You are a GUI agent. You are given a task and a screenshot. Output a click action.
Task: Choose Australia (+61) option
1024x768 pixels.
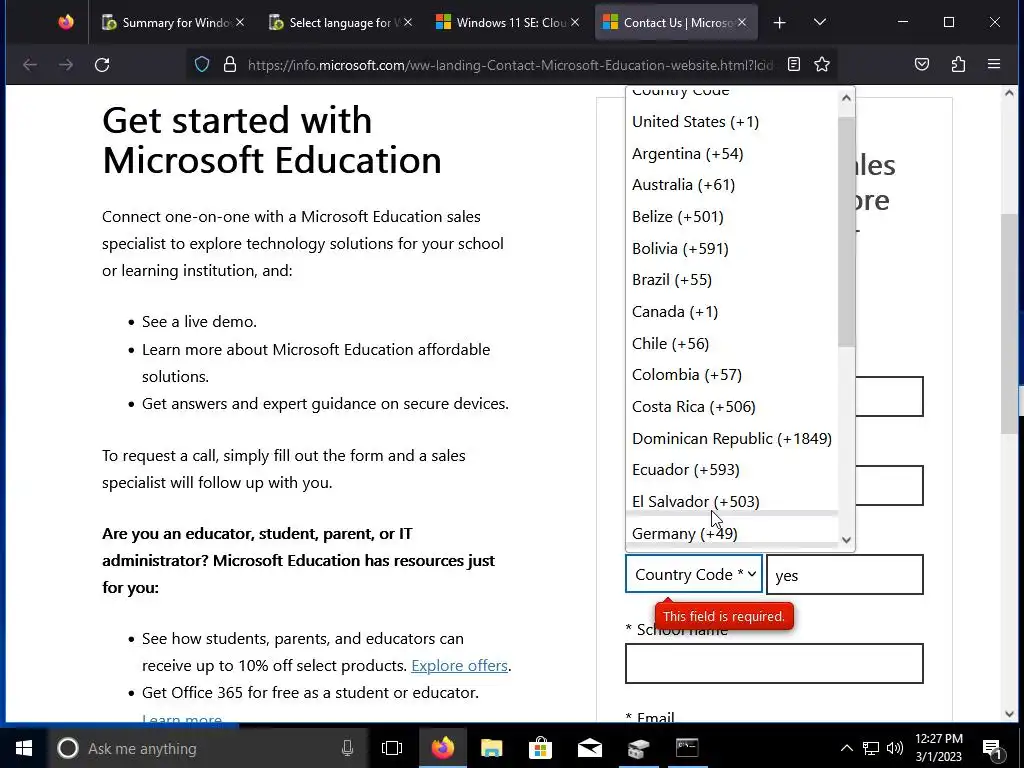coord(731,185)
